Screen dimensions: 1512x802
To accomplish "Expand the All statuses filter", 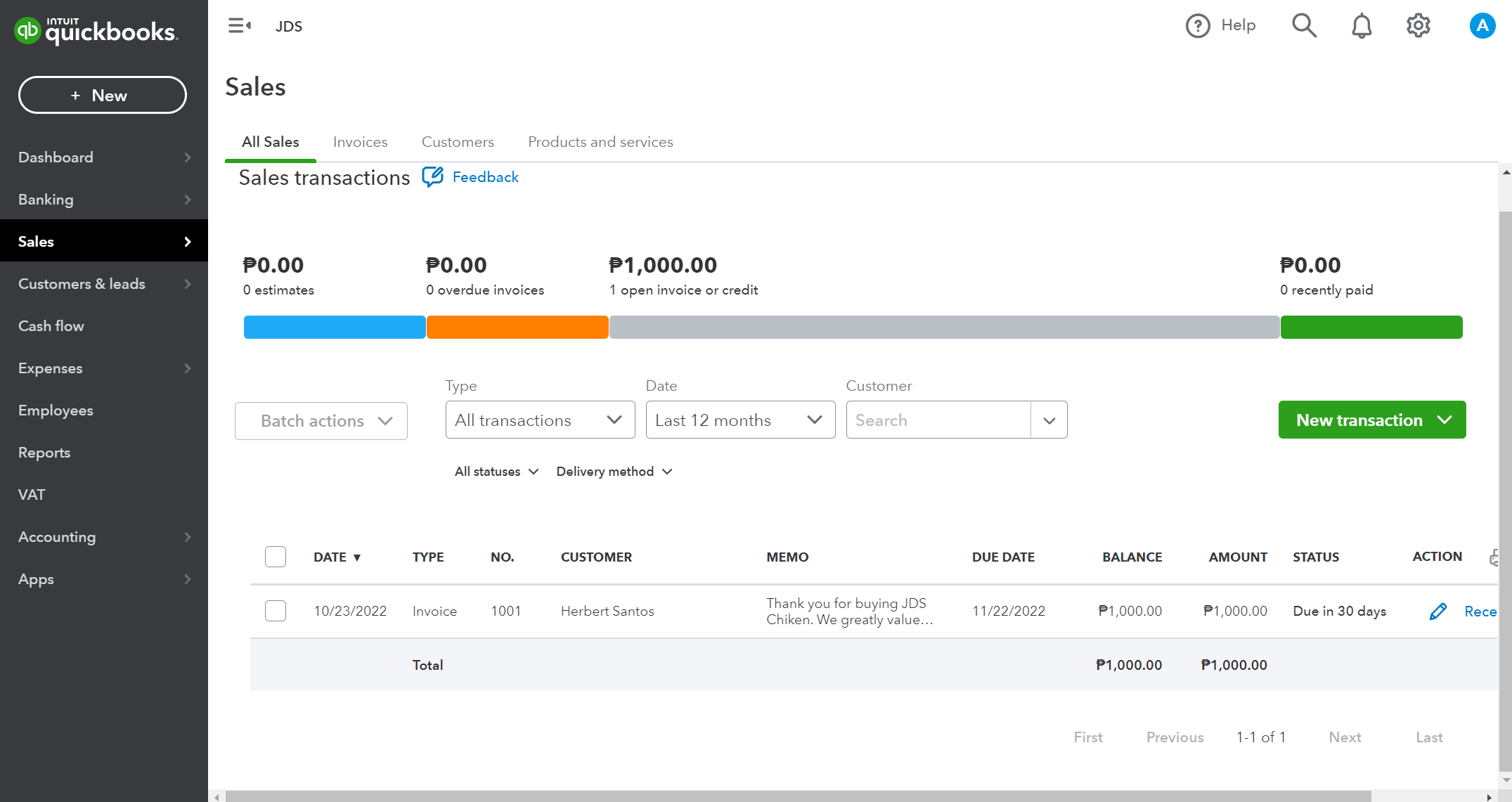I will 496,472.
